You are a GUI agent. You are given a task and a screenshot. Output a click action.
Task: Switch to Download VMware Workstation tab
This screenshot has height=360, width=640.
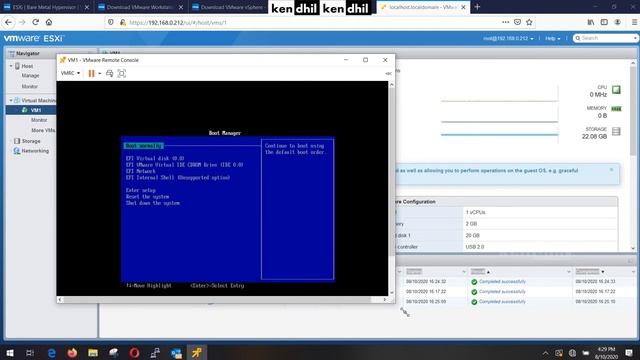[x=140, y=7]
